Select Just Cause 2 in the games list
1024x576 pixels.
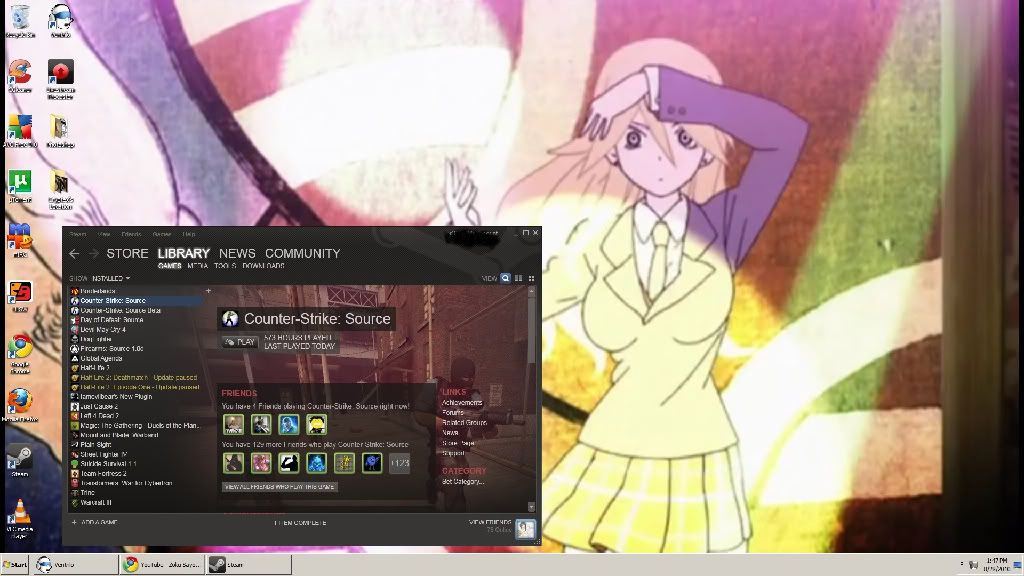coord(136,406)
